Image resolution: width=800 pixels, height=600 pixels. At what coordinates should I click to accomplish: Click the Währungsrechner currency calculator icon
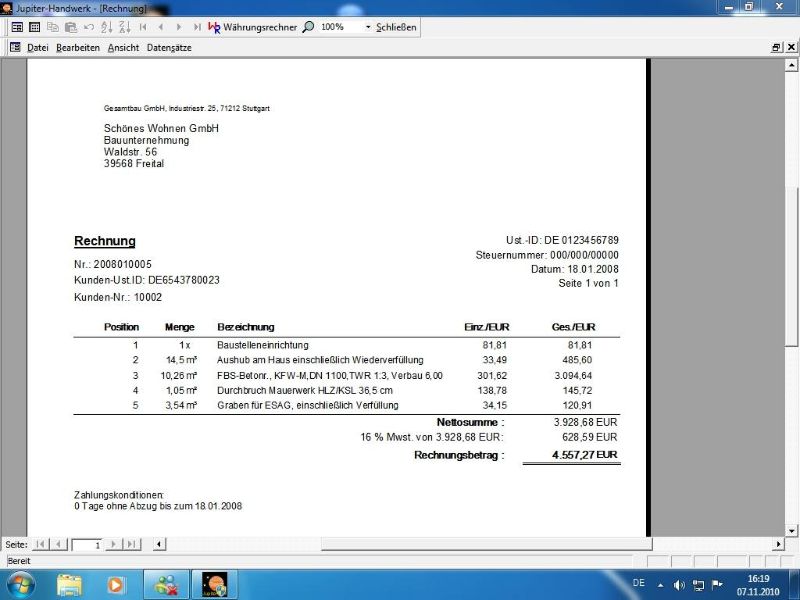tap(214, 27)
